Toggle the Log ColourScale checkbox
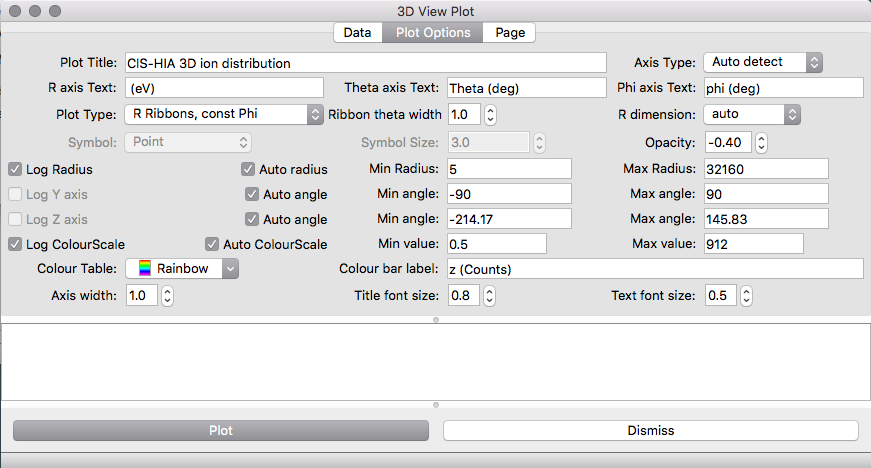The width and height of the screenshot is (871, 468). [16, 244]
